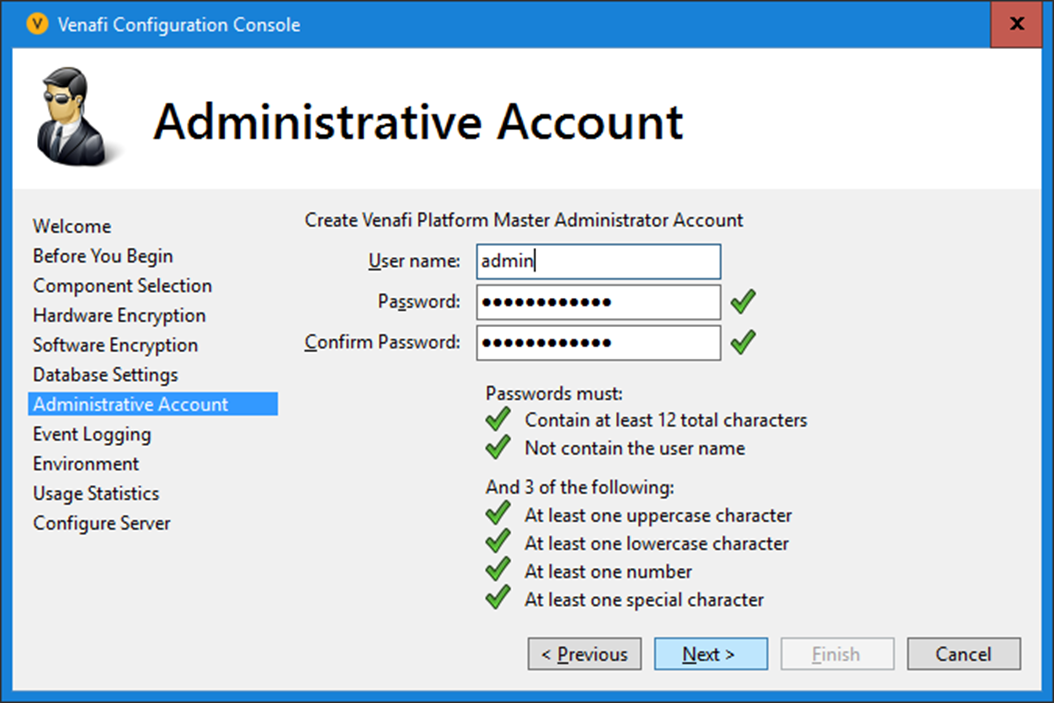Jump to Event Logging step
The width and height of the screenshot is (1054, 703).
point(92,435)
